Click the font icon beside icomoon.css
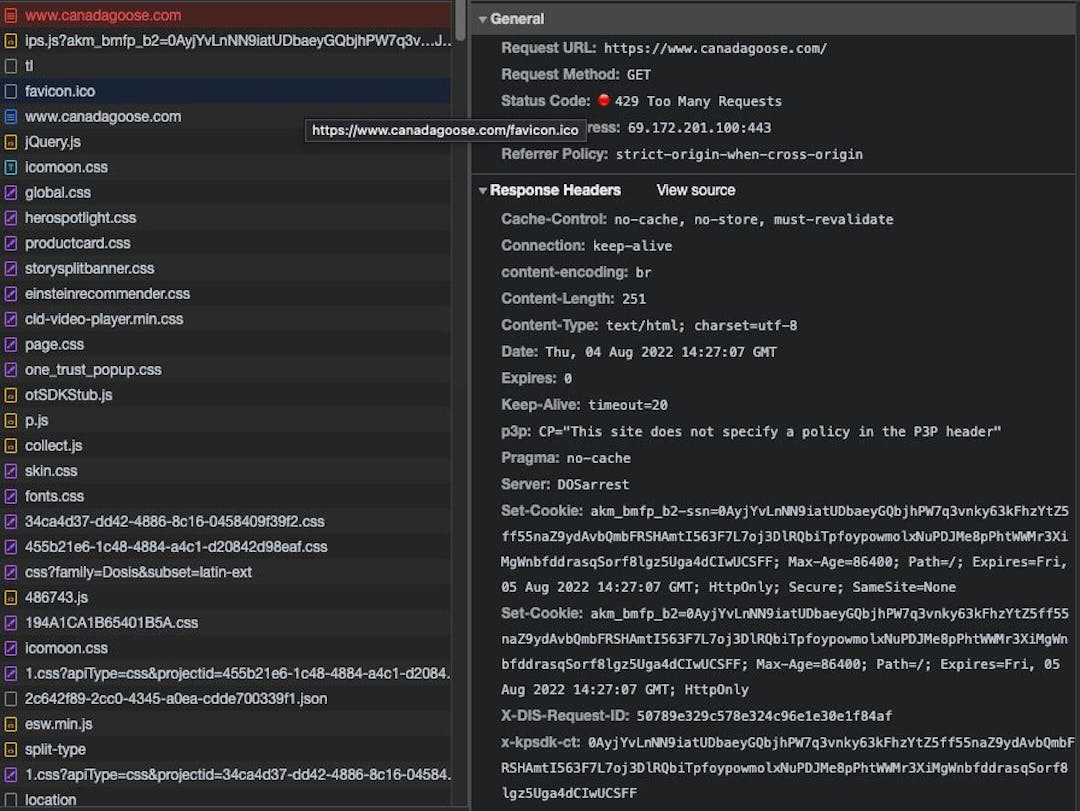This screenshot has width=1080, height=811. [11, 167]
